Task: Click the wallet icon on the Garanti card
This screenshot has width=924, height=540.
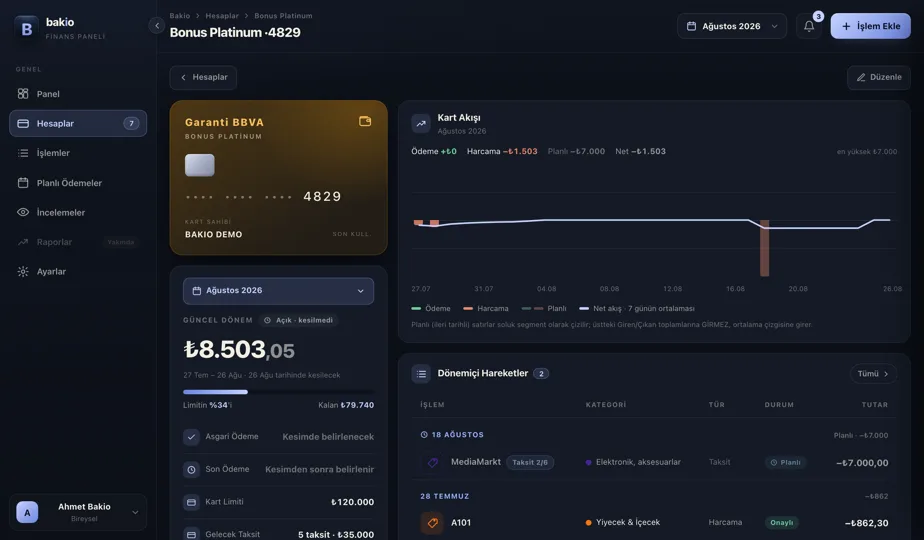Action: tap(365, 121)
